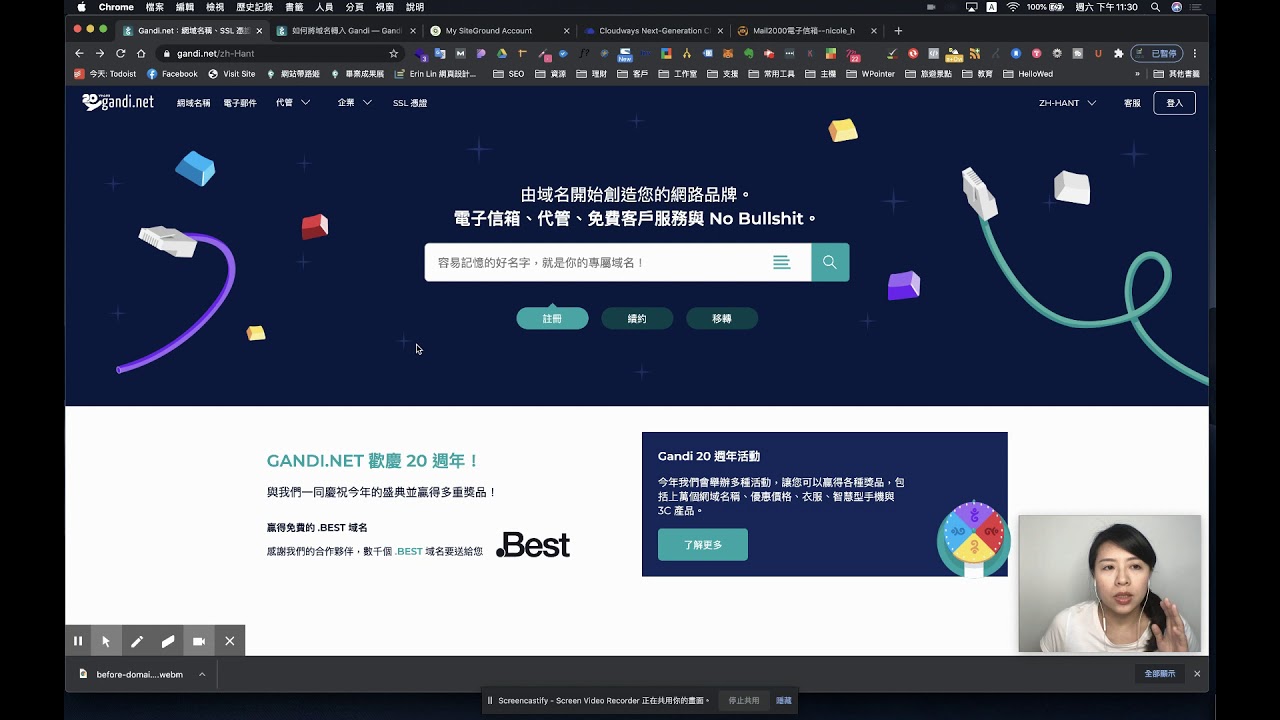Click the presenter webcam thumbnail

(x=1110, y=584)
